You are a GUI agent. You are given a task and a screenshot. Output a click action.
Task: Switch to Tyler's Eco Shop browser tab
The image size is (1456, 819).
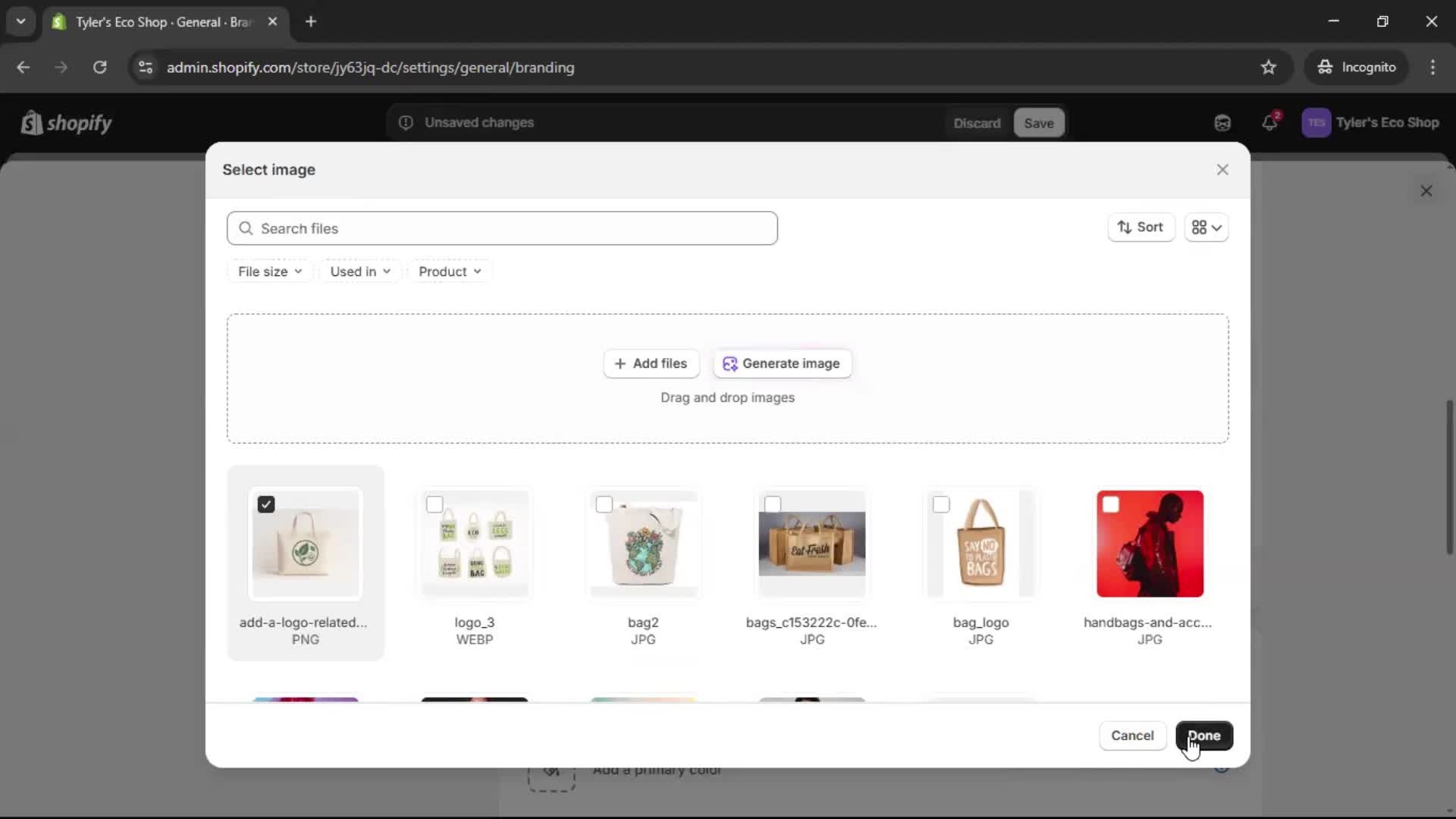pos(163,22)
